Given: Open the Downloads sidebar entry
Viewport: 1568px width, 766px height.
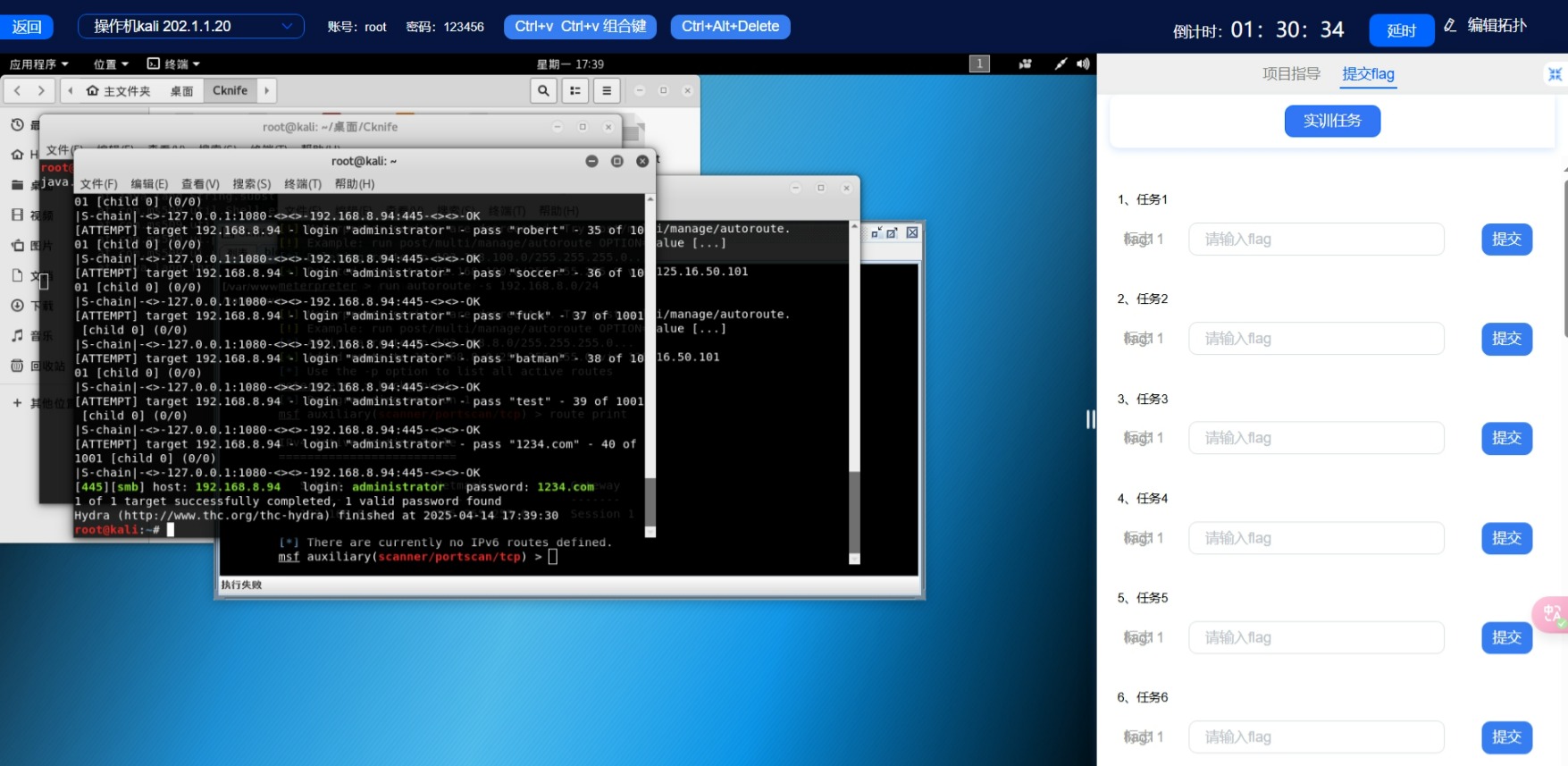Looking at the screenshot, I should (17, 306).
